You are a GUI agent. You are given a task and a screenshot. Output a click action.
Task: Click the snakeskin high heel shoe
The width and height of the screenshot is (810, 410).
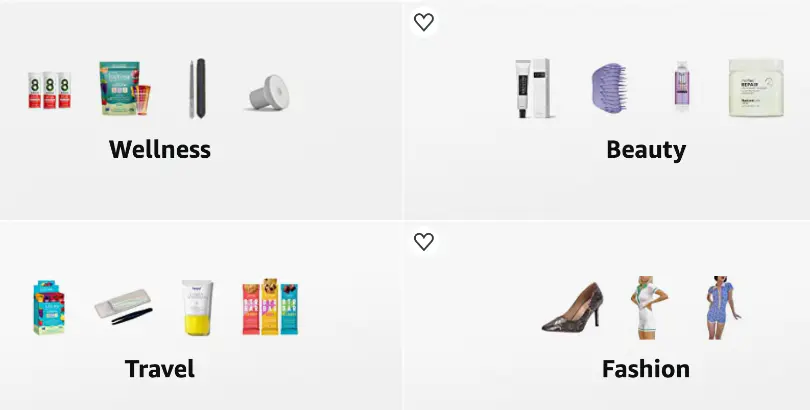coord(573,307)
